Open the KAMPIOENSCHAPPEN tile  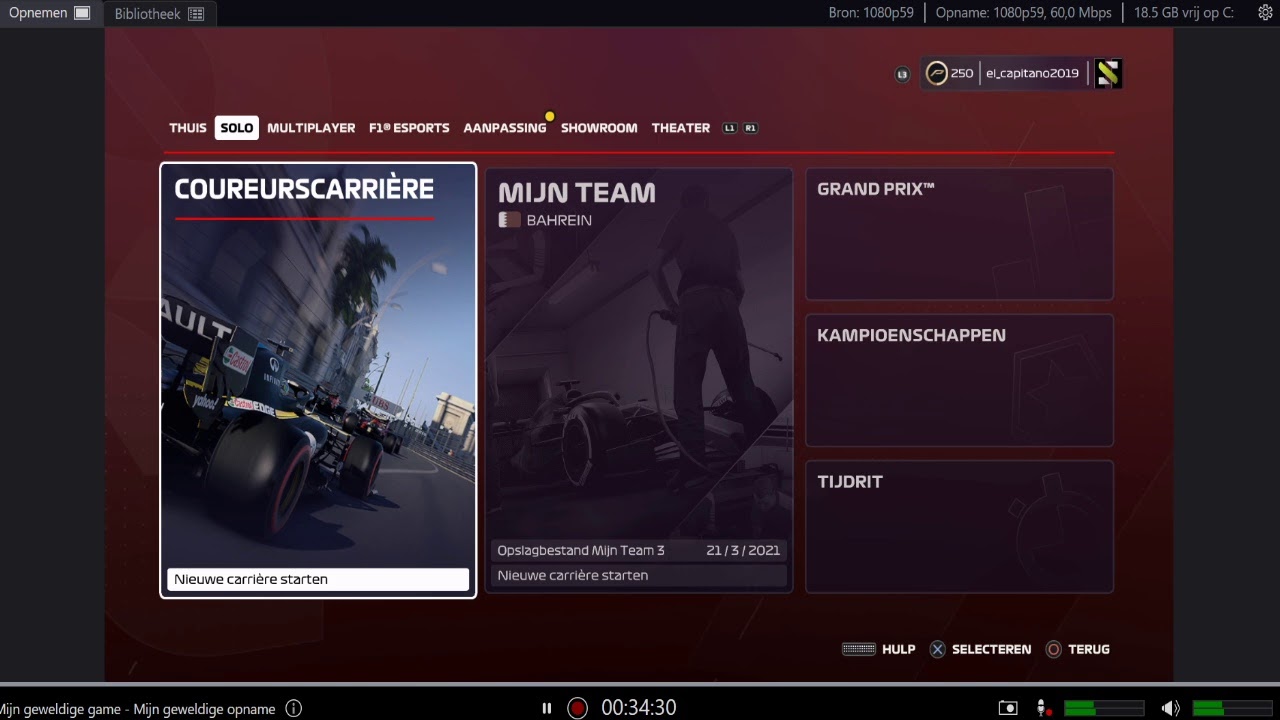959,380
